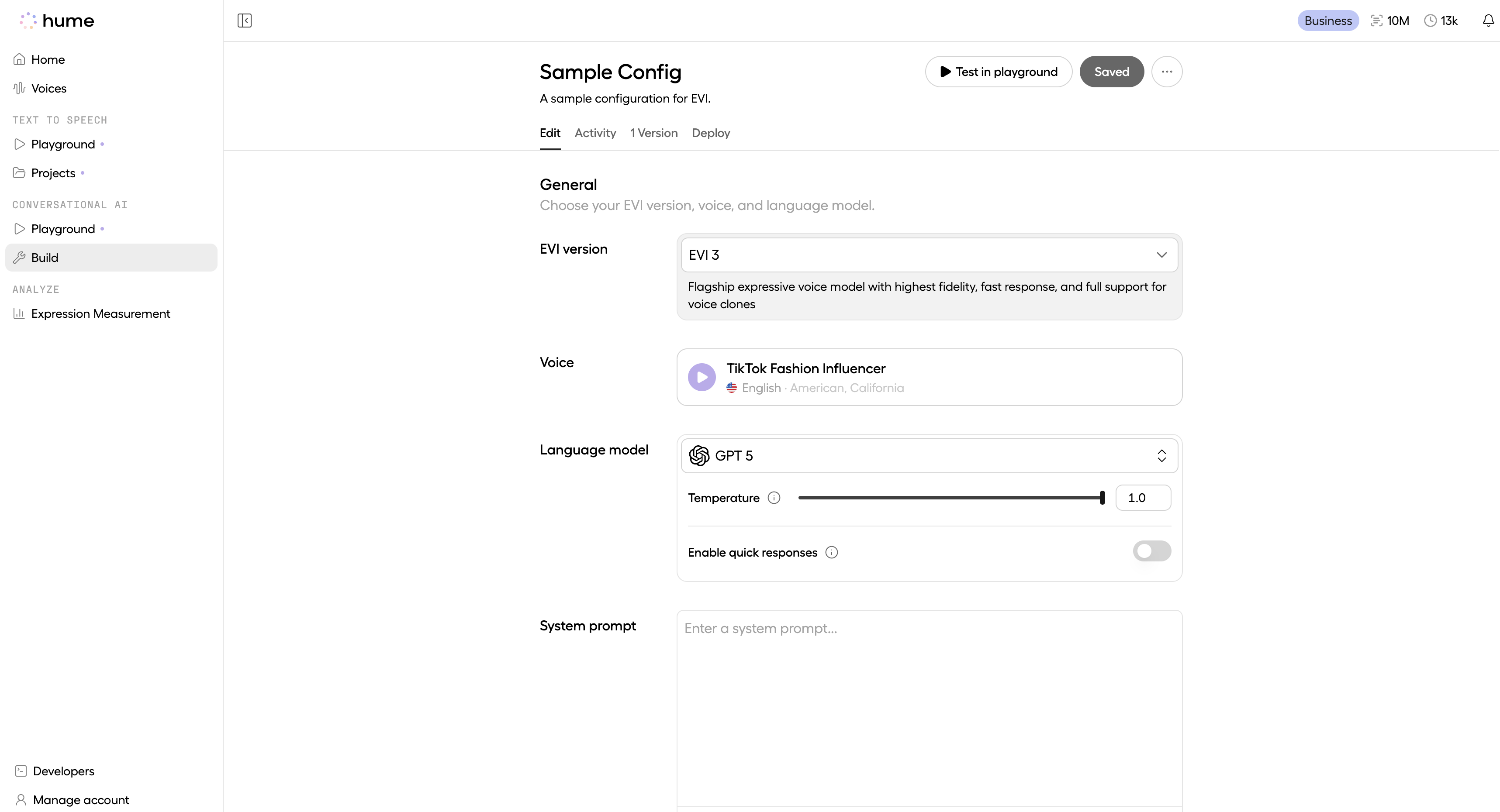The width and height of the screenshot is (1500, 812).
Task: Toggle Enable quick responses switch
Action: (x=1151, y=551)
